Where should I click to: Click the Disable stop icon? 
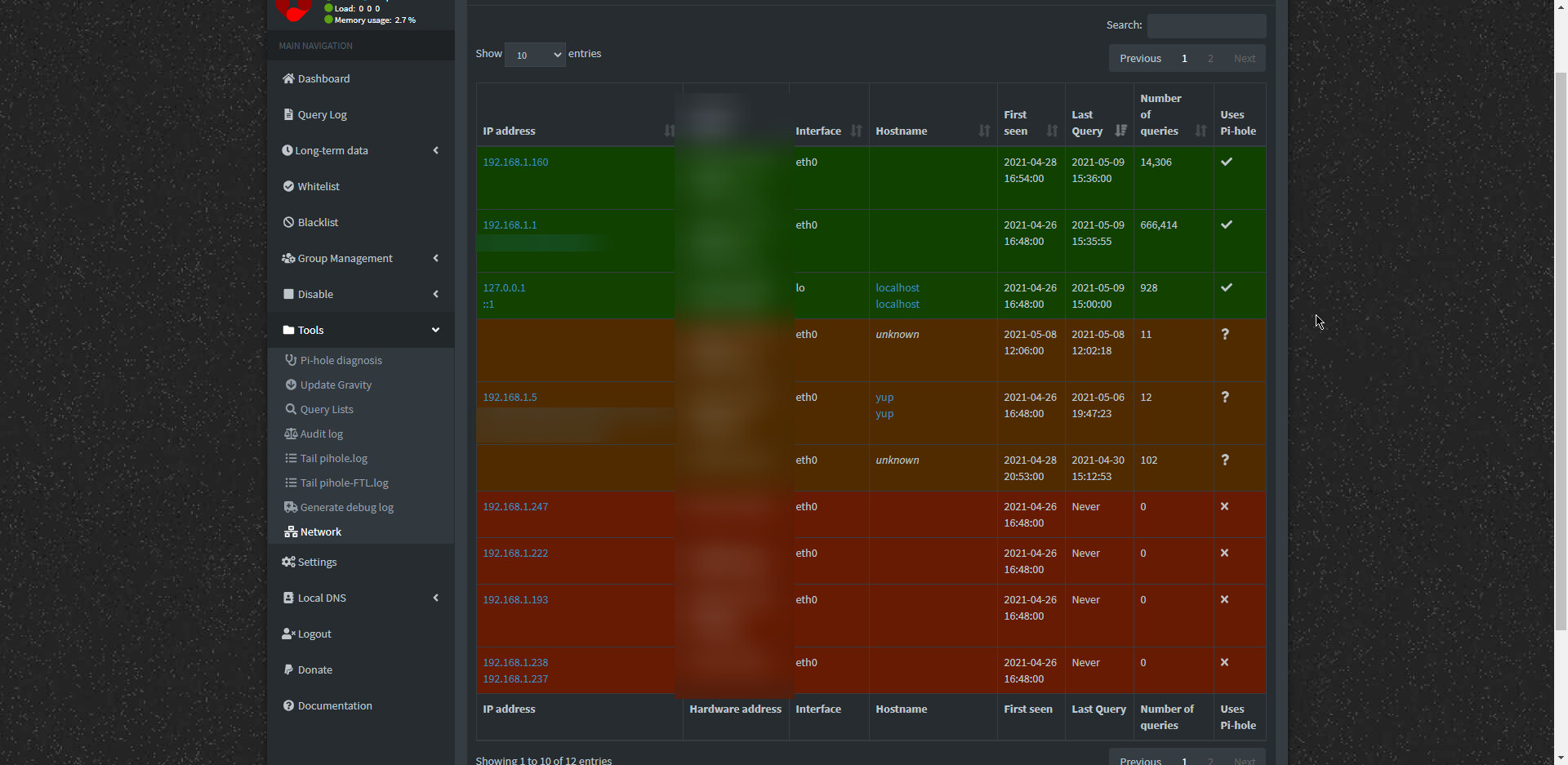coord(288,294)
